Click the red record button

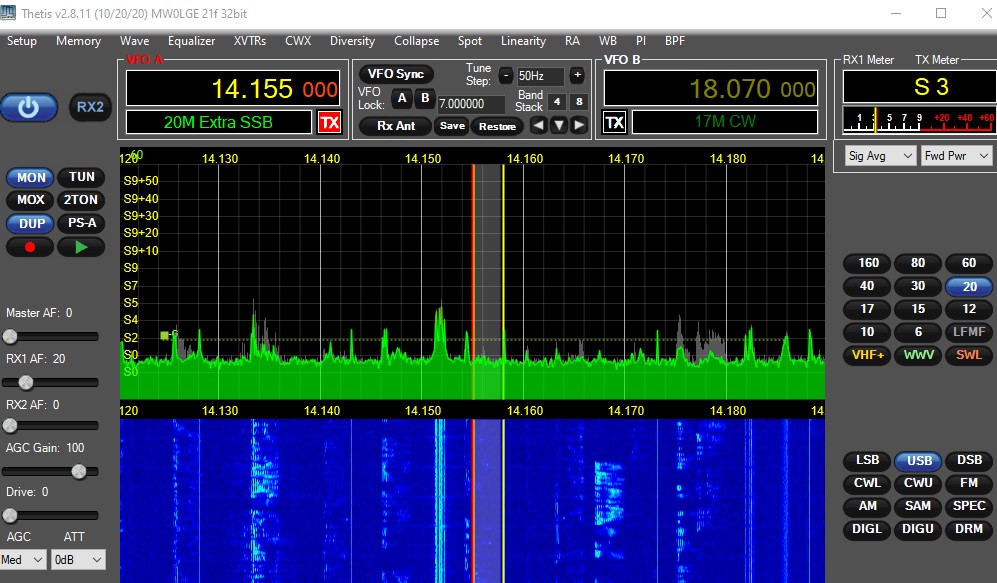coord(30,247)
